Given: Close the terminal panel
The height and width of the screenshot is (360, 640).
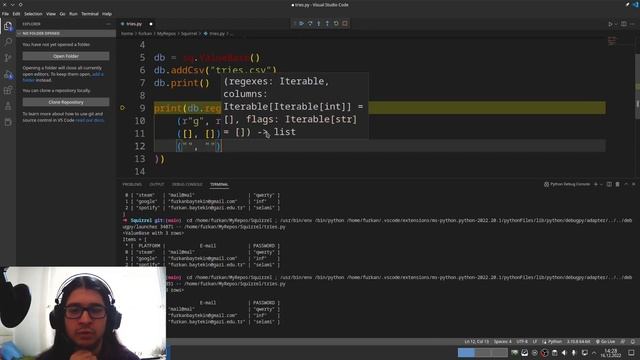Looking at the screenshot, I should pos(633,184).
